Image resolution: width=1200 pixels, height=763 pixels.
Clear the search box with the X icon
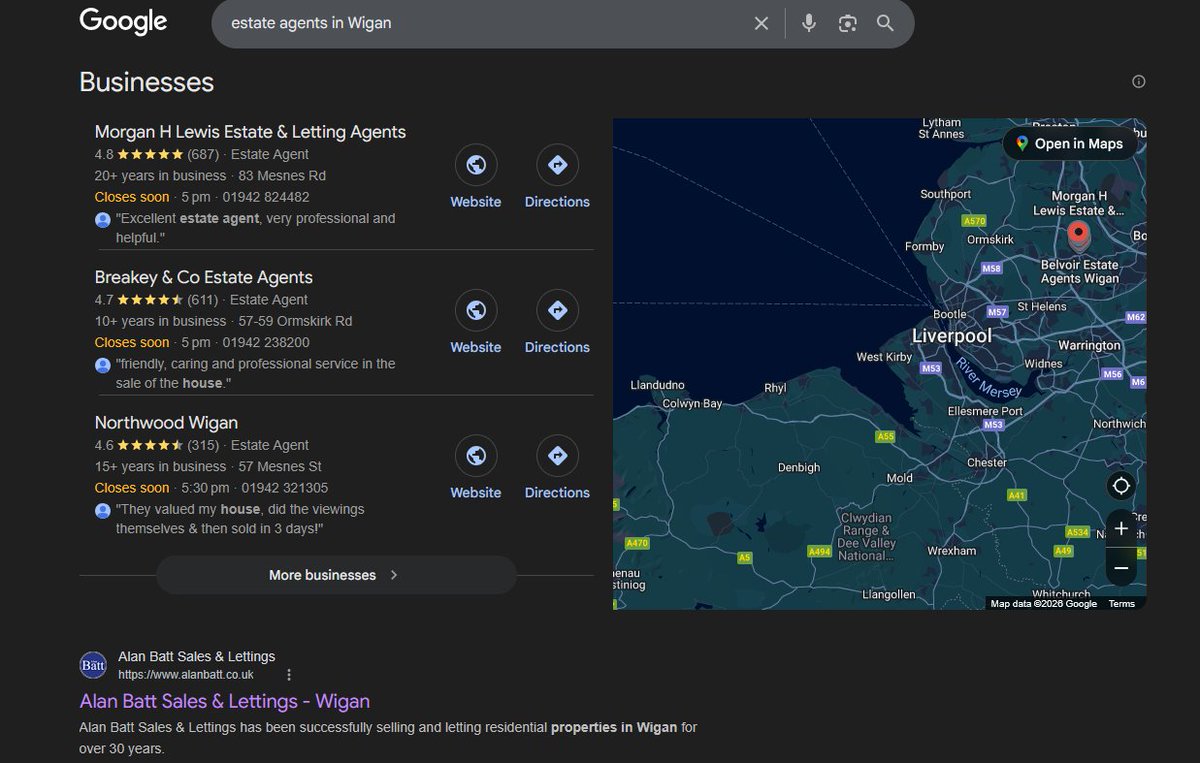point(761,23)
